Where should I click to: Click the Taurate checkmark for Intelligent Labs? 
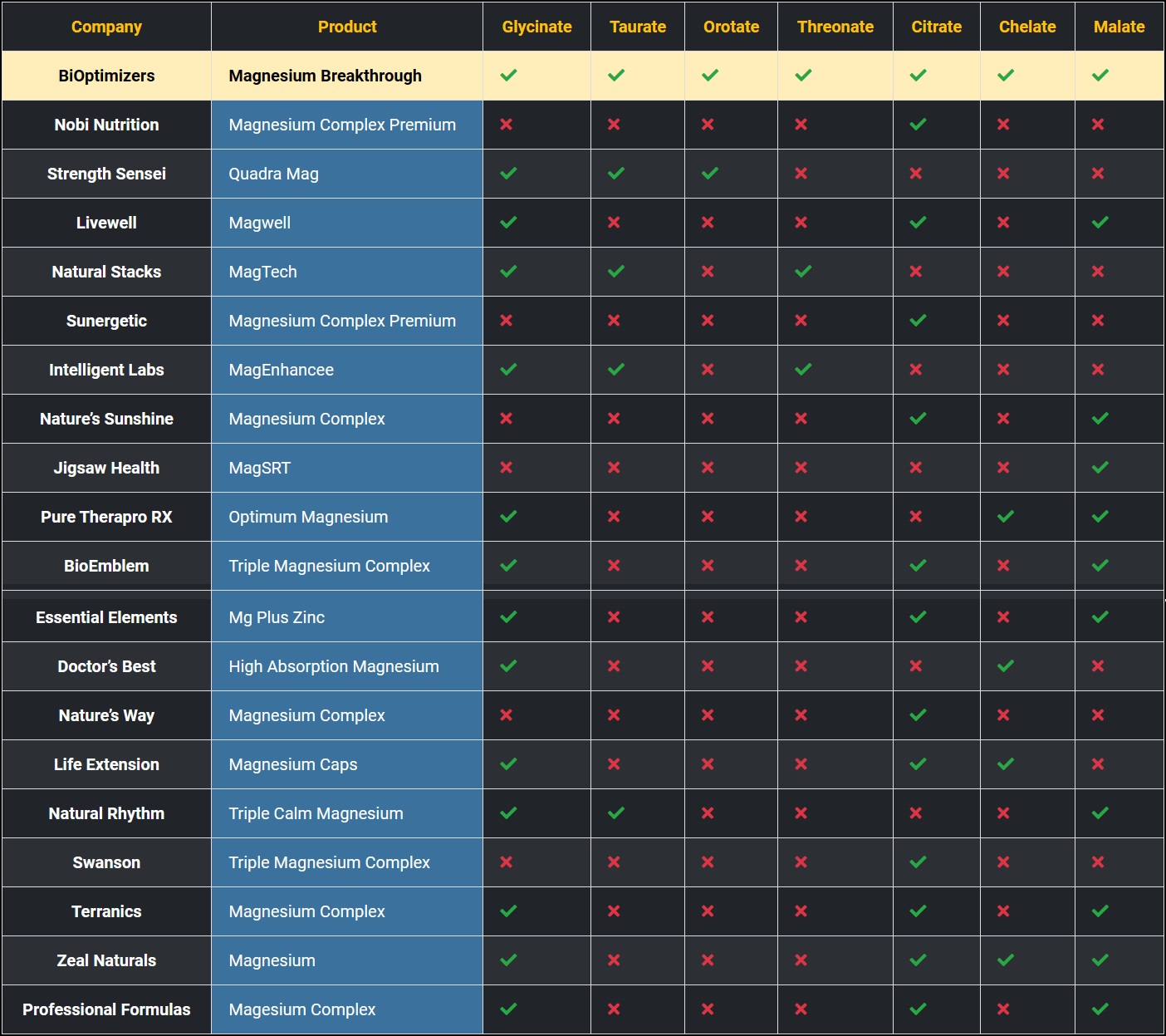pos(616,370)
